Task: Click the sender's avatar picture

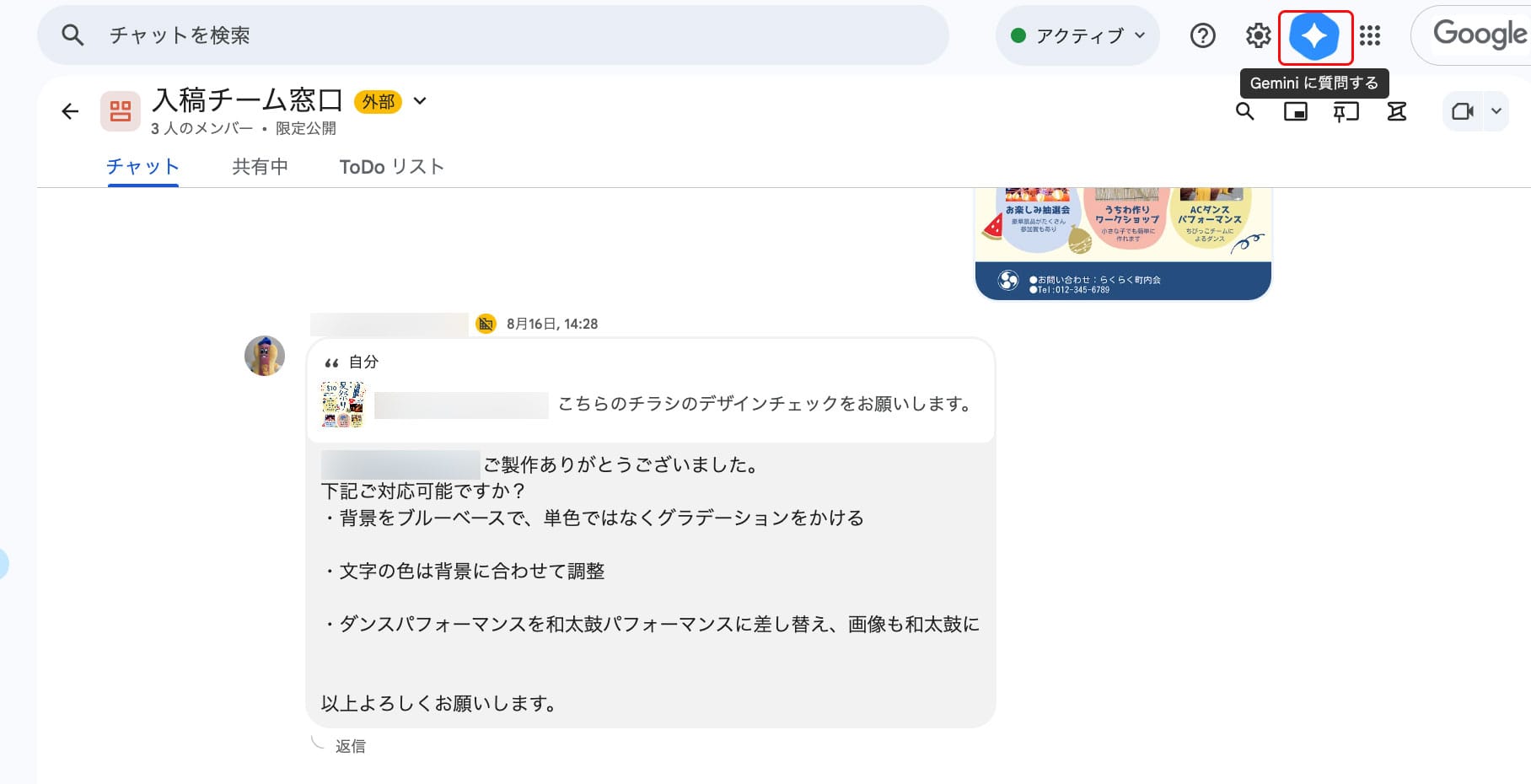Action: point(265,356)
